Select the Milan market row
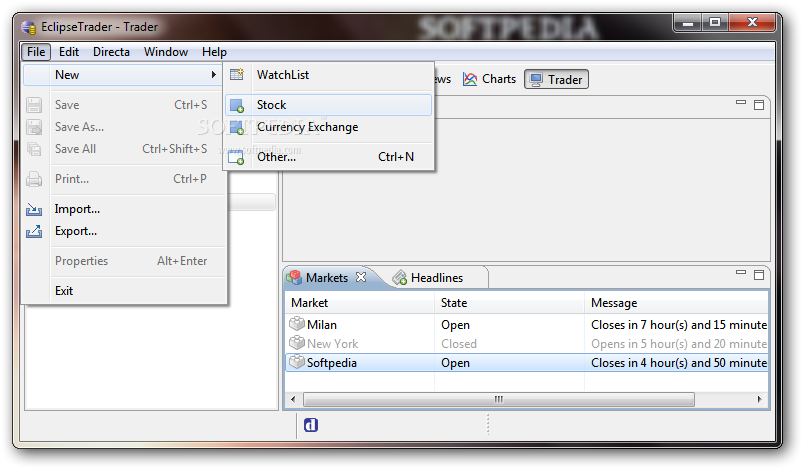This screenshot has height=469, width=803. (x=526, y=325)
